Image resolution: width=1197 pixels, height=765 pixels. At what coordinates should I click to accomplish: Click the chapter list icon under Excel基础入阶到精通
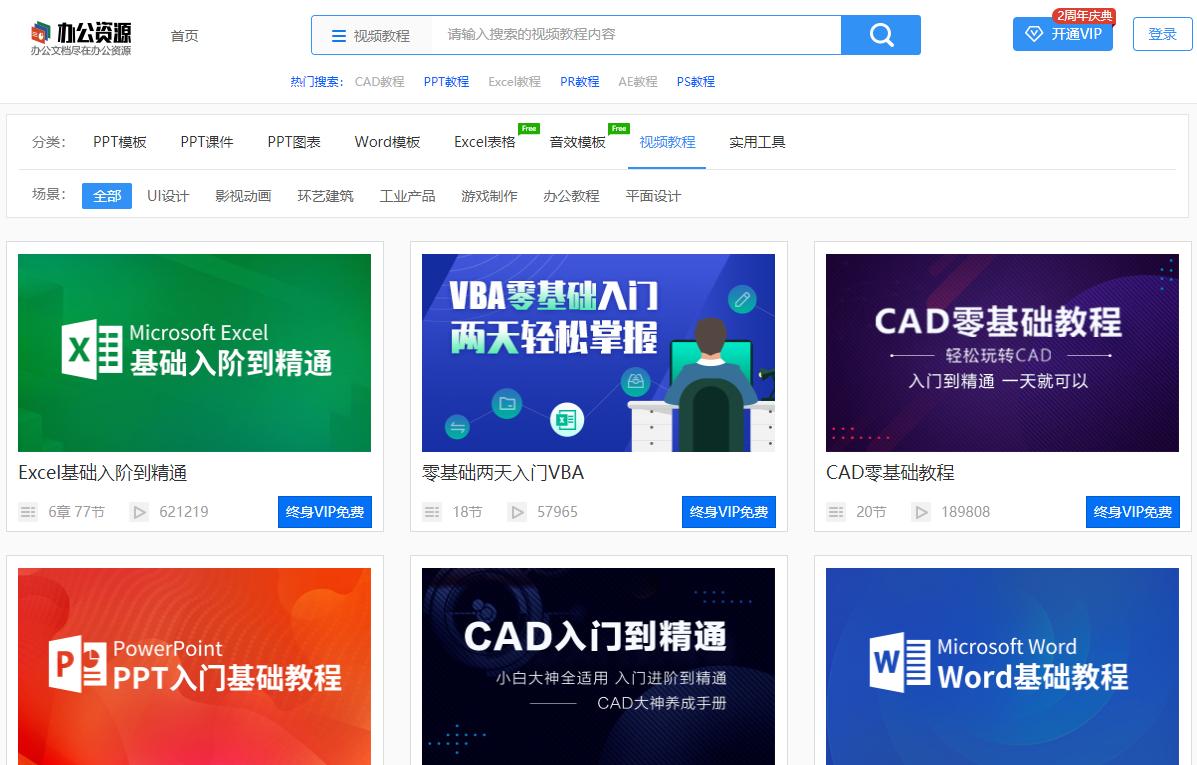(x=28, y=511)
